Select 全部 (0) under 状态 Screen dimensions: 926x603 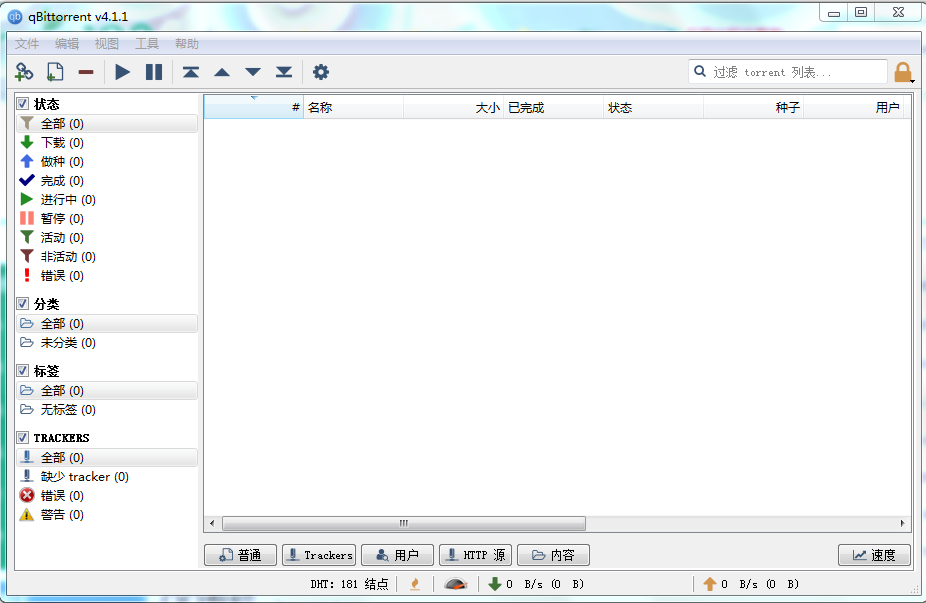(107, 123)
